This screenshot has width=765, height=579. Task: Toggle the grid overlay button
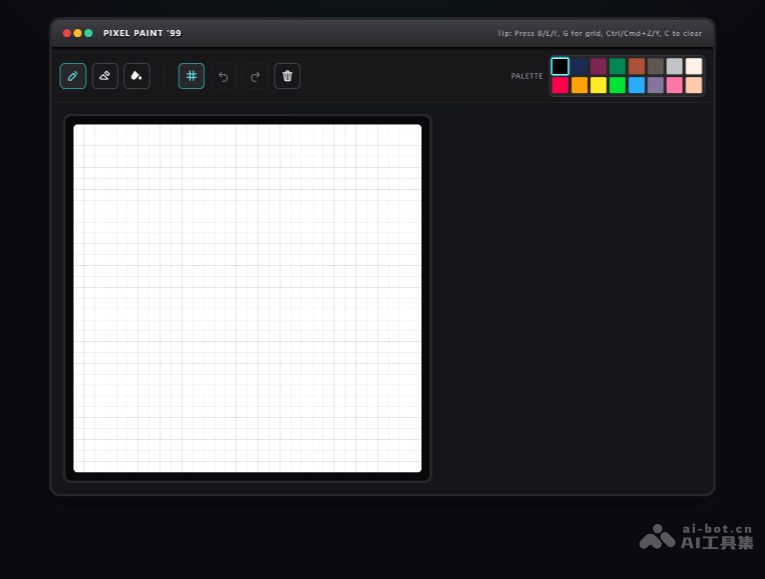pyautogui.click(x=191, y=76)
